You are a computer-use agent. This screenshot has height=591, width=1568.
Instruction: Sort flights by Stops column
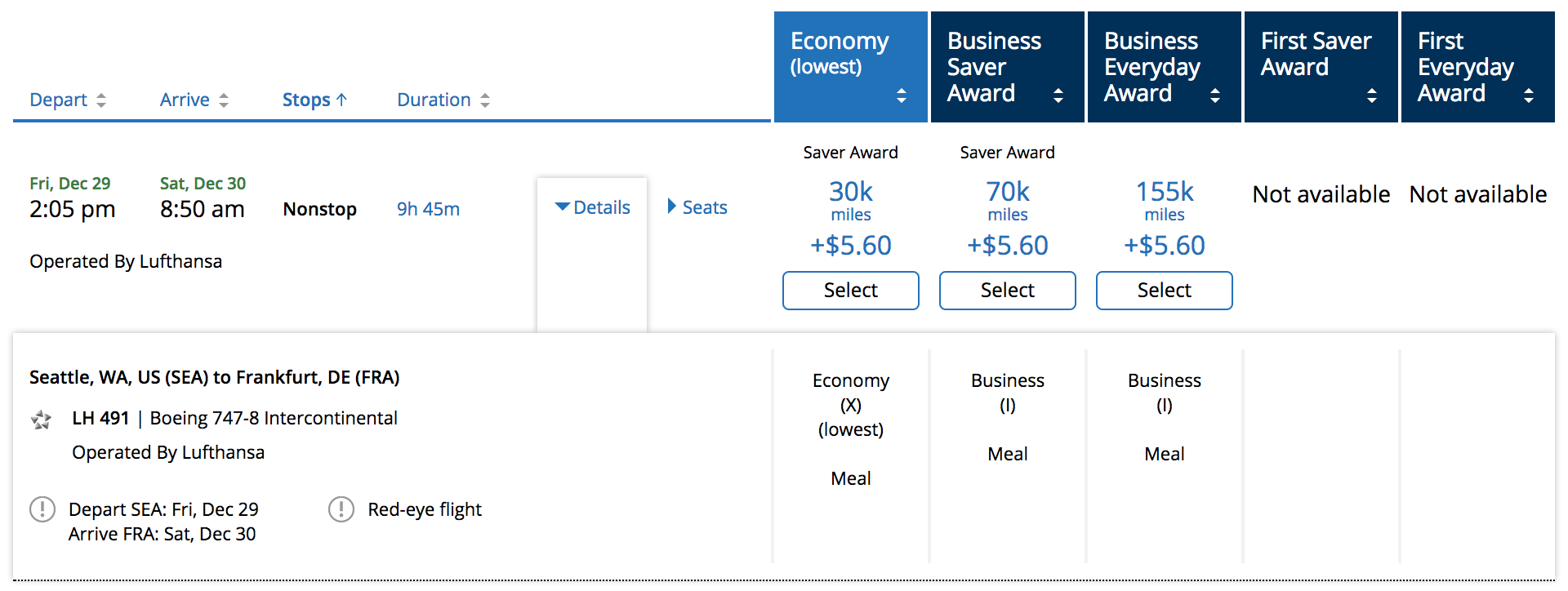point(314,100)
